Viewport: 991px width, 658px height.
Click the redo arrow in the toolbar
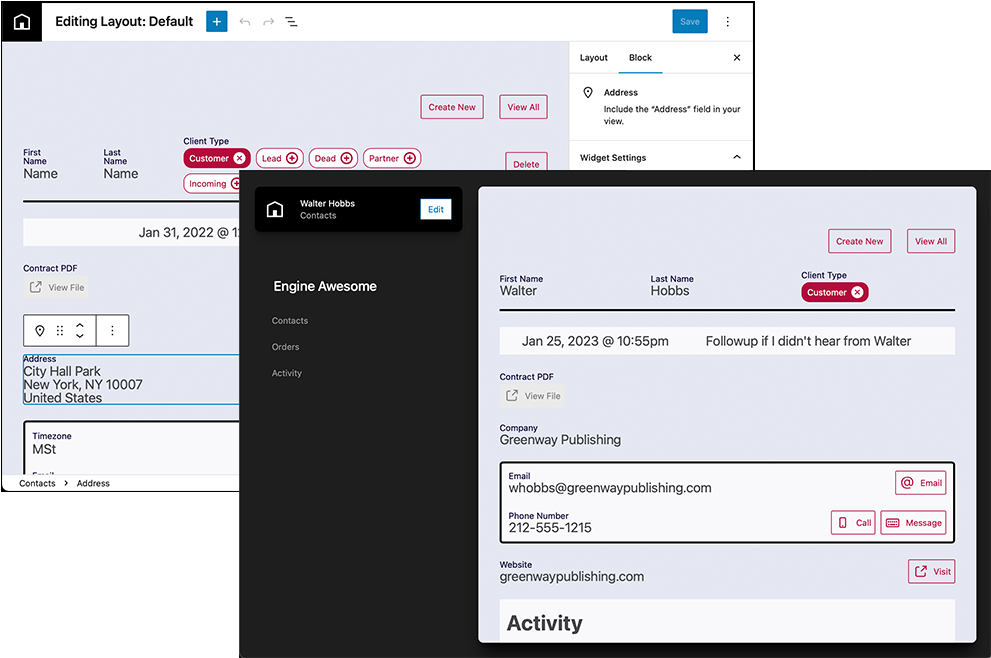[x=268, y=21]
